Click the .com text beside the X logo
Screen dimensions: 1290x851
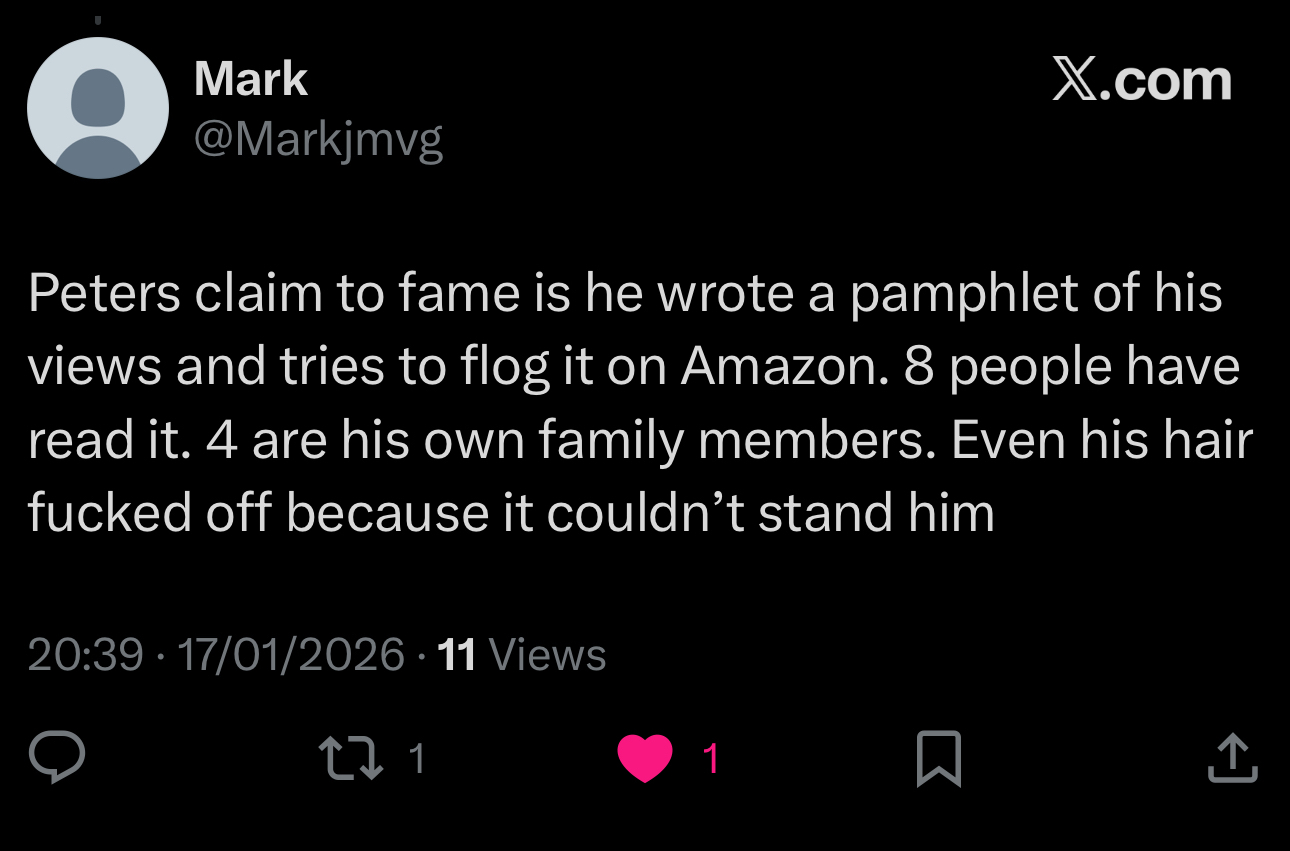[x=1166, y=82]
